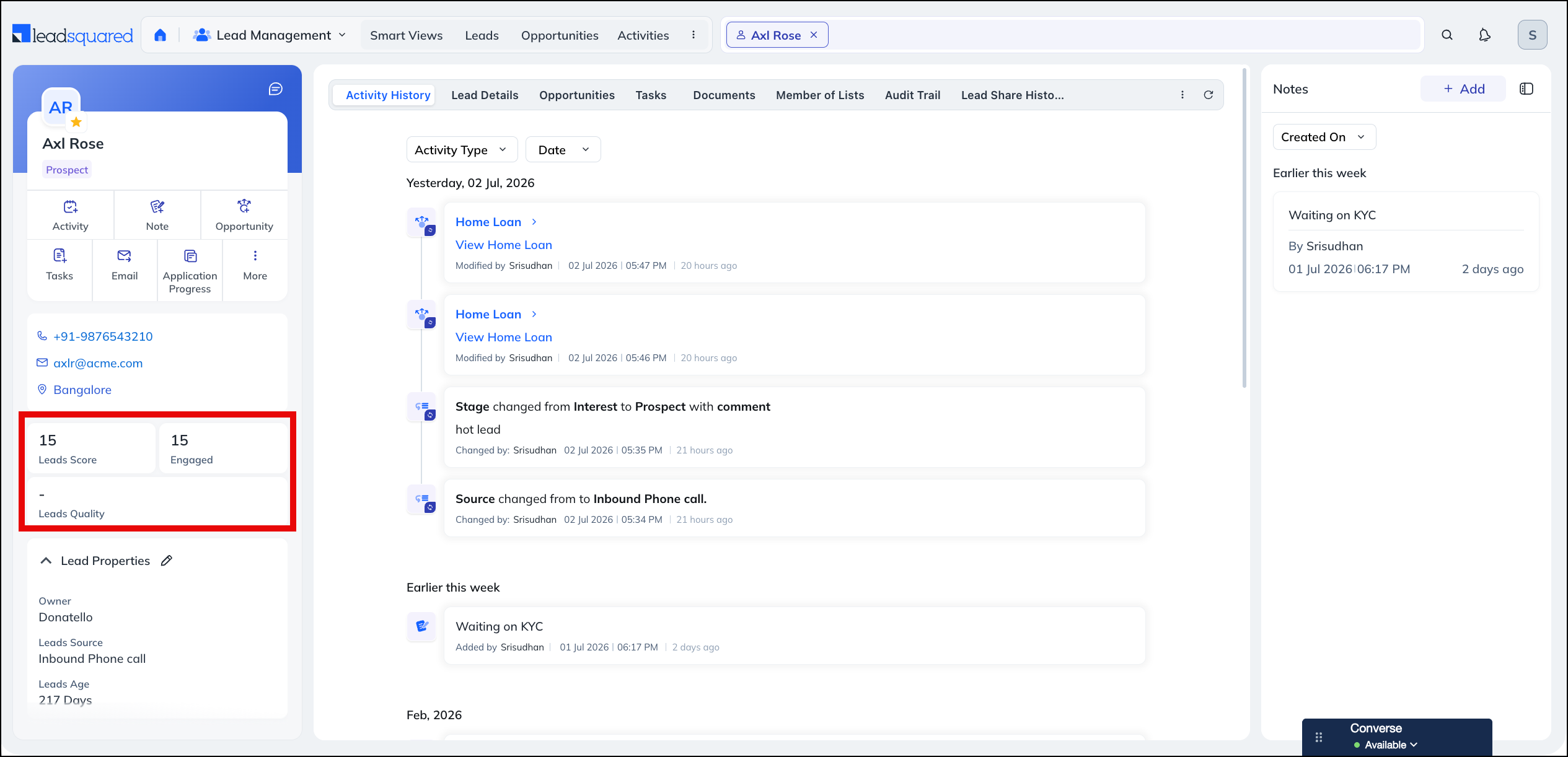1568x757 pixels.
Task: Open the home icon in navigation bar
Action: (x=161, y=35)
